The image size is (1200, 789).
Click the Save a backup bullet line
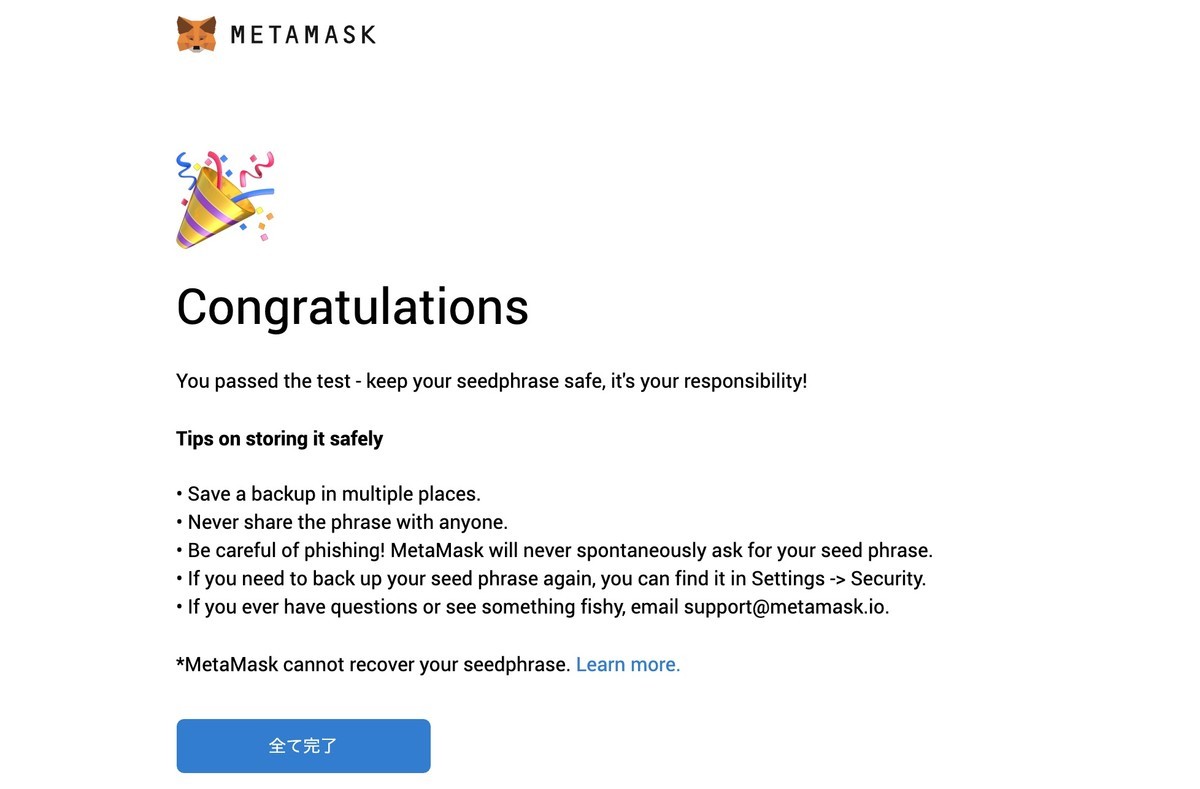click(328, 494)
